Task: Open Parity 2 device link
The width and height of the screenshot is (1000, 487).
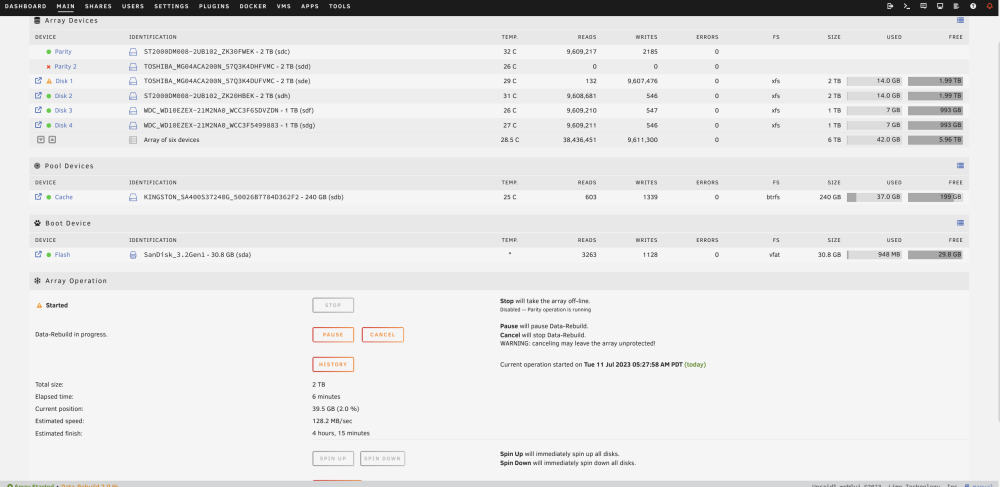Action: [66, 66]
